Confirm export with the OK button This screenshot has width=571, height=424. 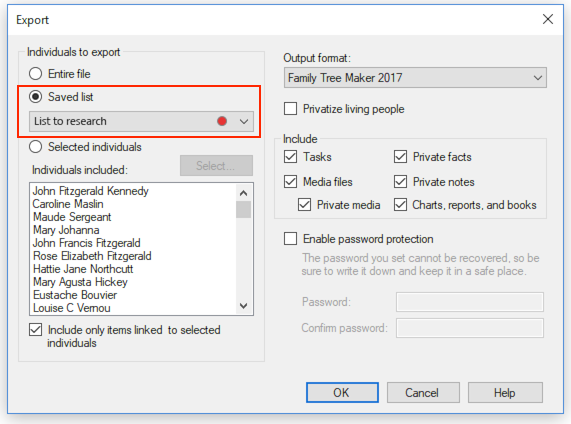tap(342, 392)
